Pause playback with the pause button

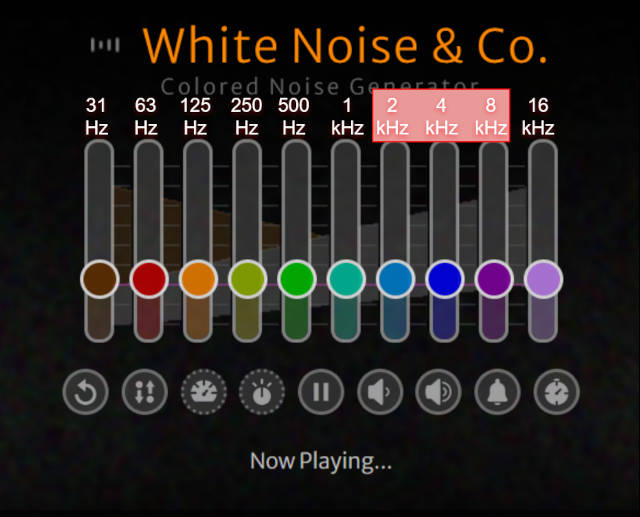pyautogui.click(x=321, y=392)
